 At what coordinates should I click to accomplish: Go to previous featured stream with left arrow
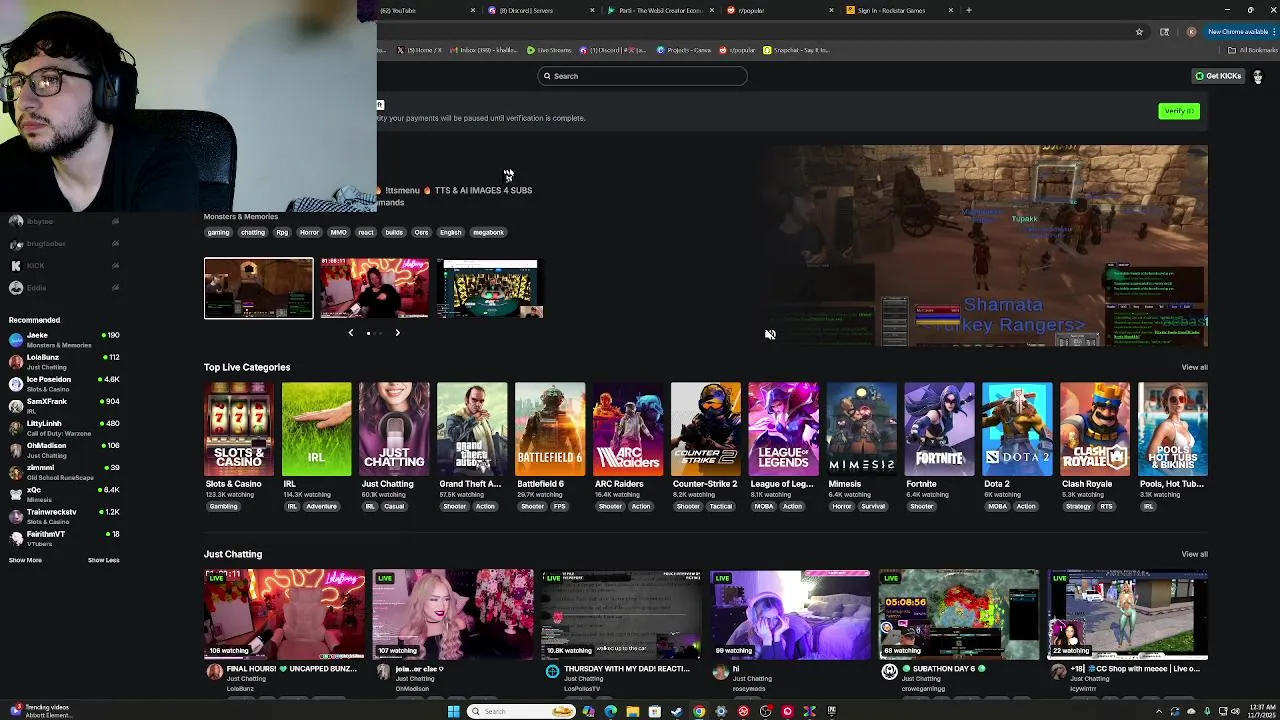(351, 333)
